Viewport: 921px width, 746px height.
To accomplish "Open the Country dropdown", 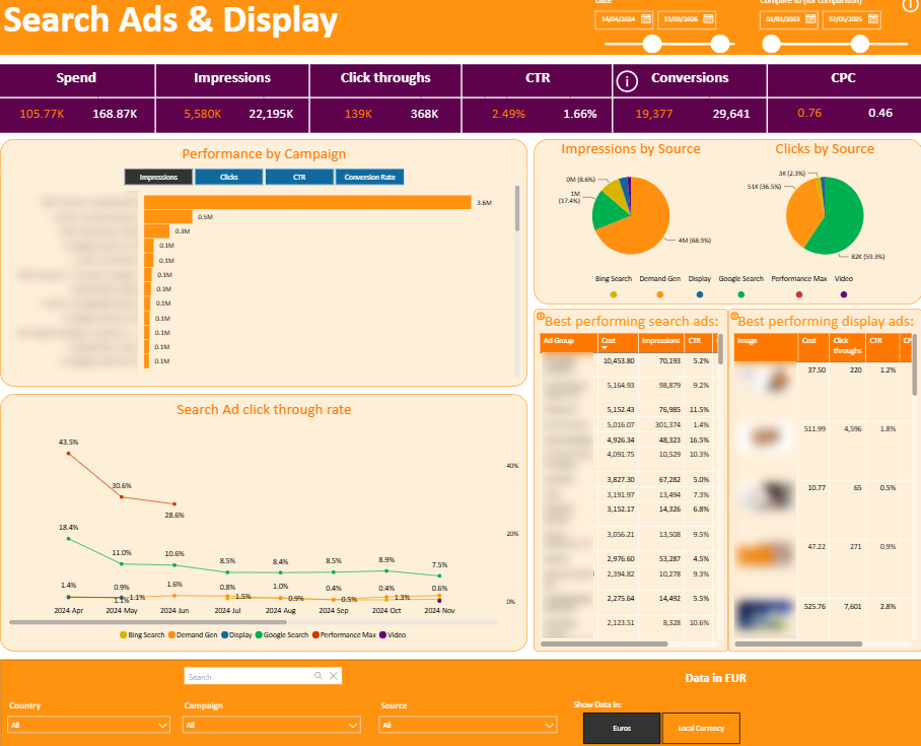I will [89, 725].
